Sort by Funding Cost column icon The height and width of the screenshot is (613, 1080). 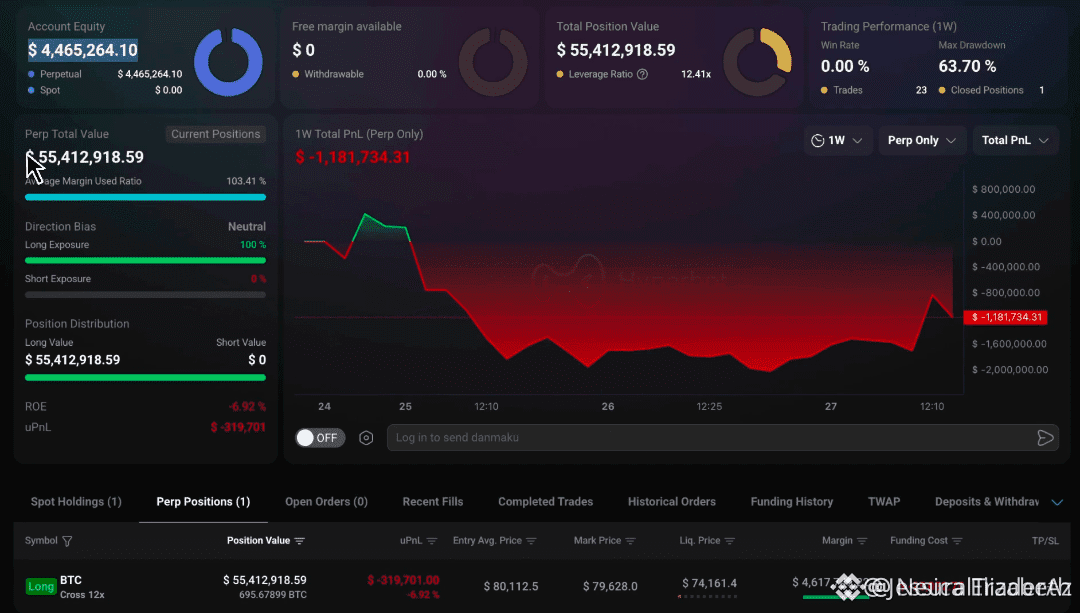pyautogui.click(x=957, y=541)
